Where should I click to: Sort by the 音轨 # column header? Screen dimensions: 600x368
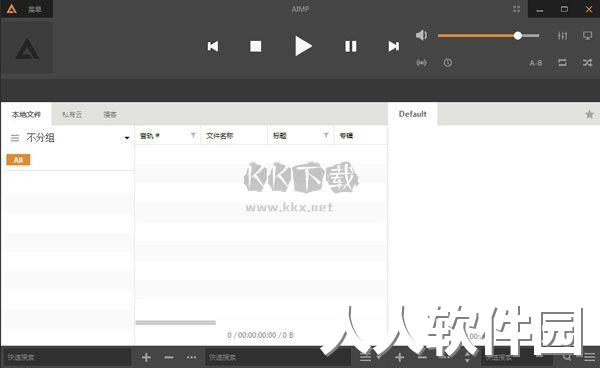[150, 135]
